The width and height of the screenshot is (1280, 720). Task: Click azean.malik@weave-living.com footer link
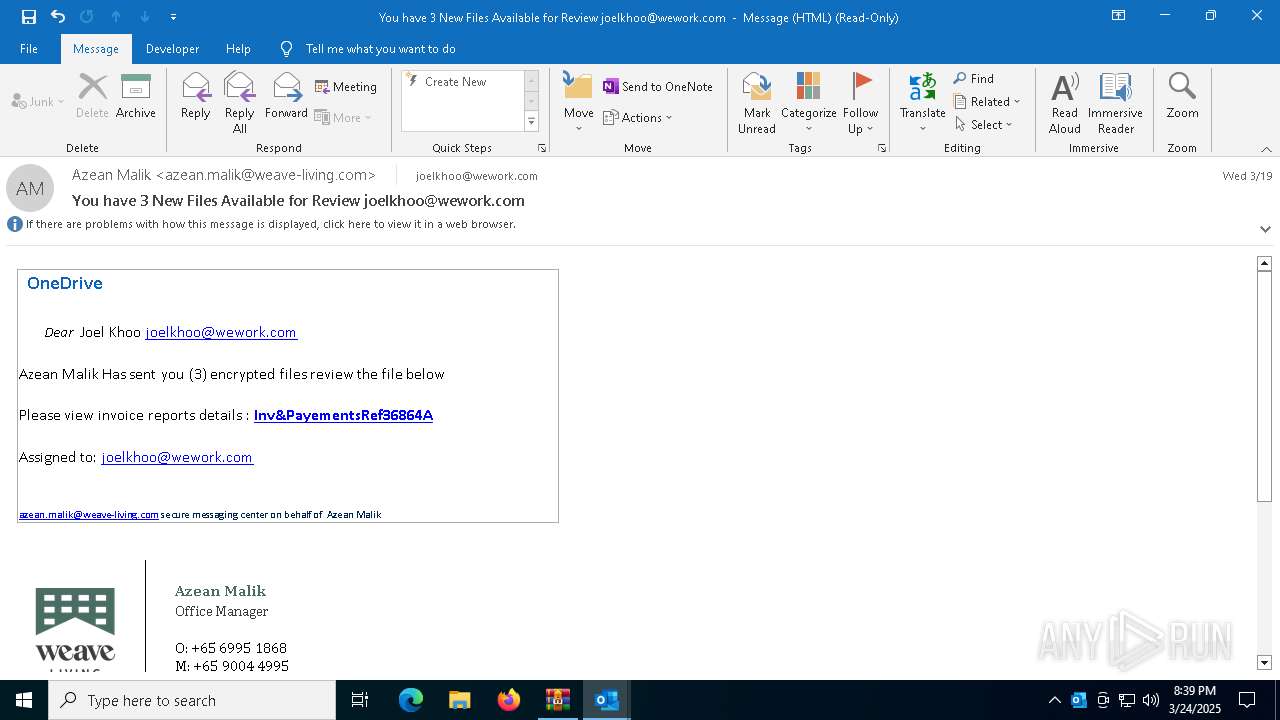click(89, 515)
